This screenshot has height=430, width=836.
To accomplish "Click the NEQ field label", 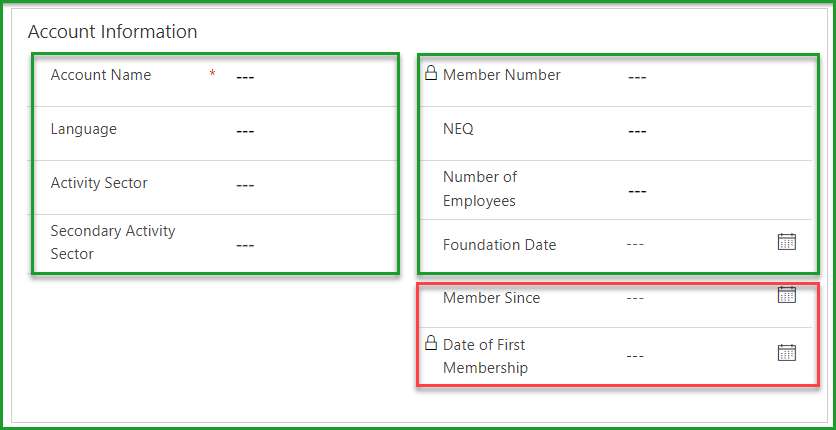I will [x=458, y=129].
